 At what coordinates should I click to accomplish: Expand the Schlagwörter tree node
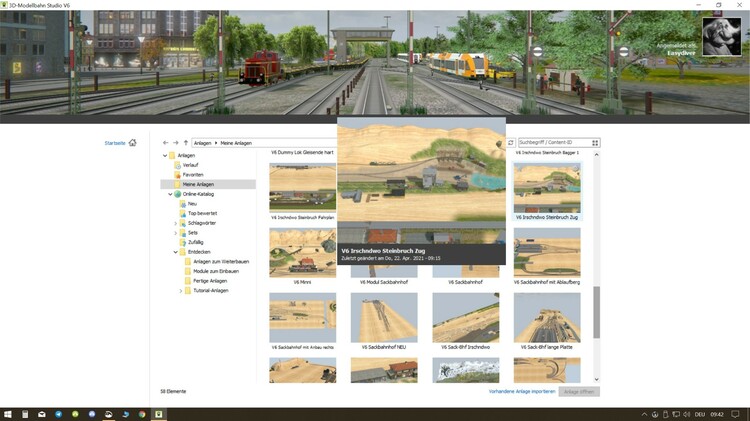[x=176, y=223]
